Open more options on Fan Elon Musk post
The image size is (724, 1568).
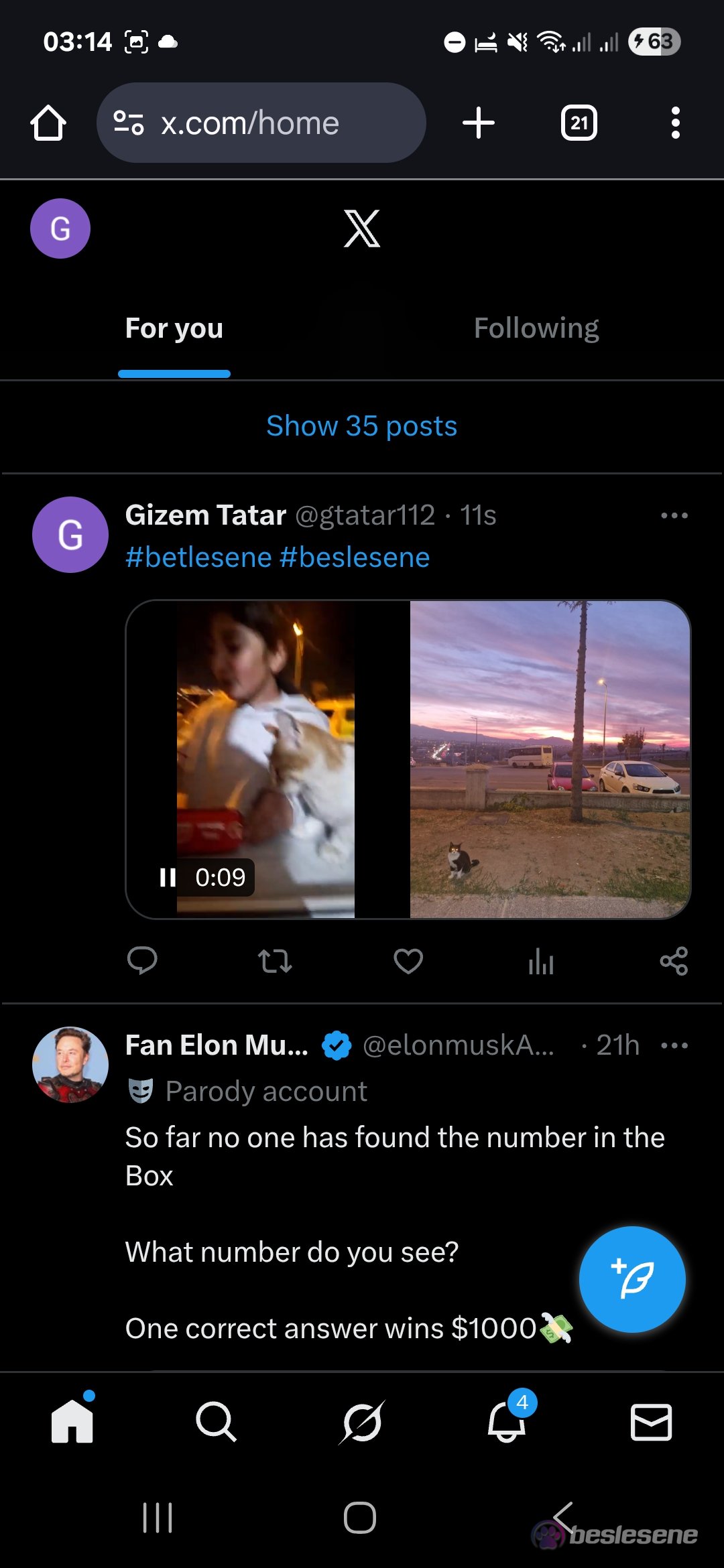pos(674,1045)
